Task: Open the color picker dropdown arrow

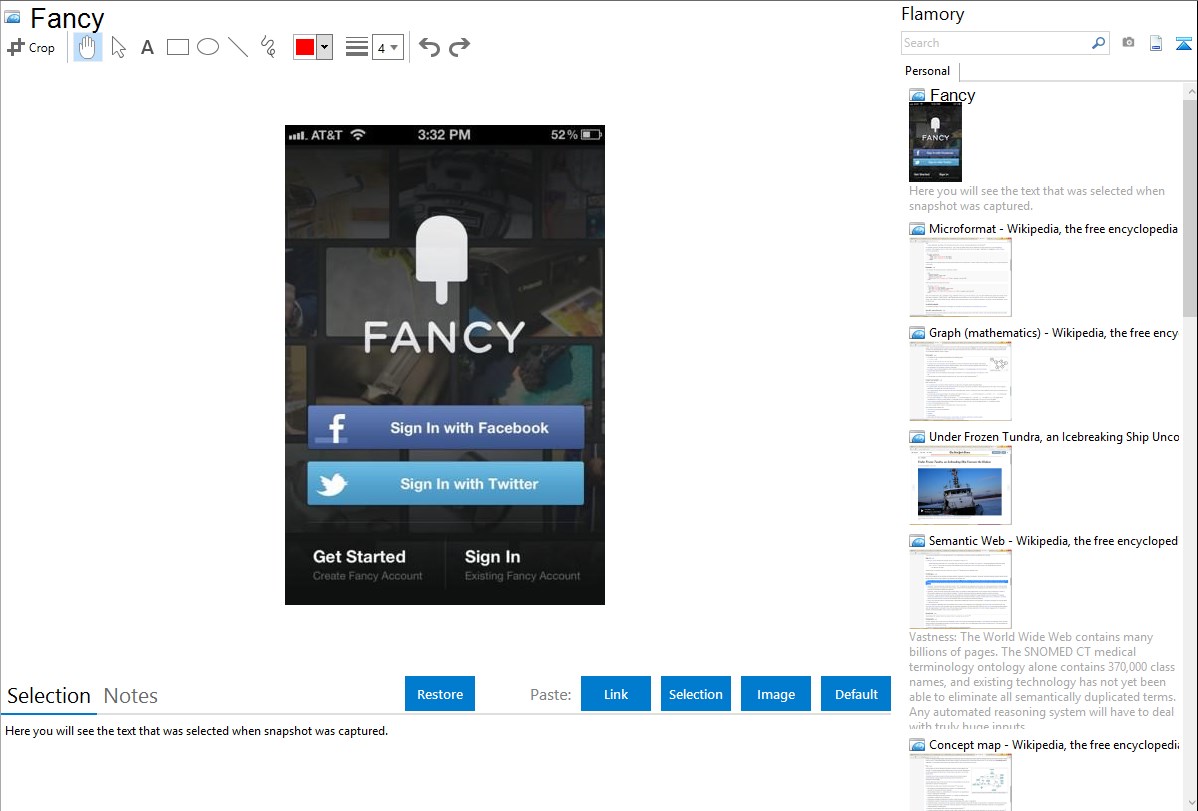Action: pos(325,47)
